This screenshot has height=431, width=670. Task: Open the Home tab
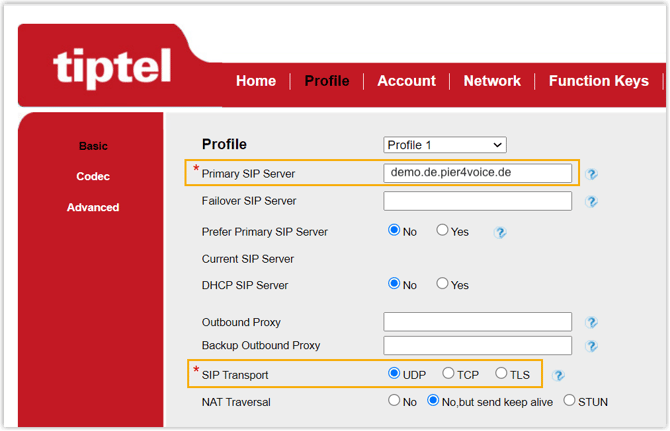point(256,81)
